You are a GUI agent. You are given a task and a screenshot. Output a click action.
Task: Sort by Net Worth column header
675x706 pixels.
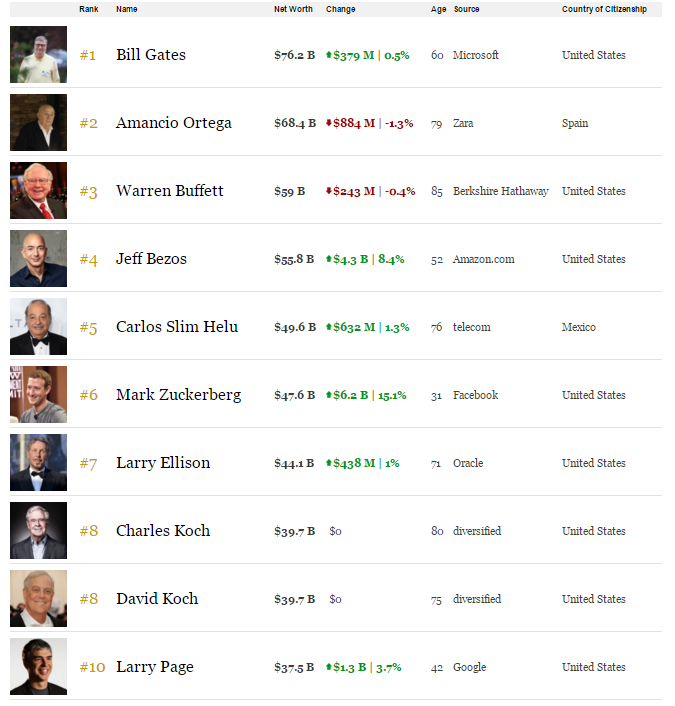tap(293, 9)
